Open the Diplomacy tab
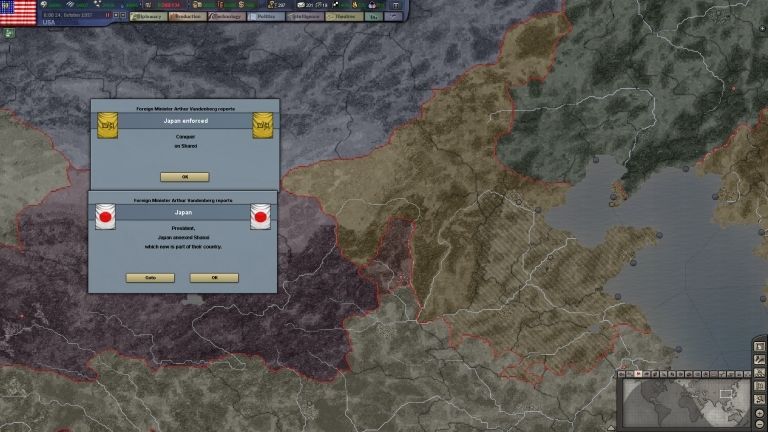The height and width of the screenshot is (432, 768). coord(148,16)
